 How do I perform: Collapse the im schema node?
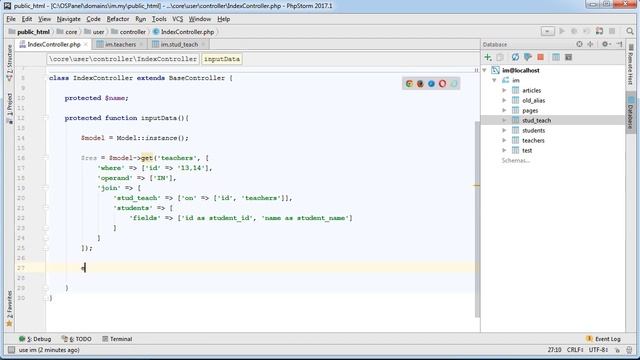[494, 80]
